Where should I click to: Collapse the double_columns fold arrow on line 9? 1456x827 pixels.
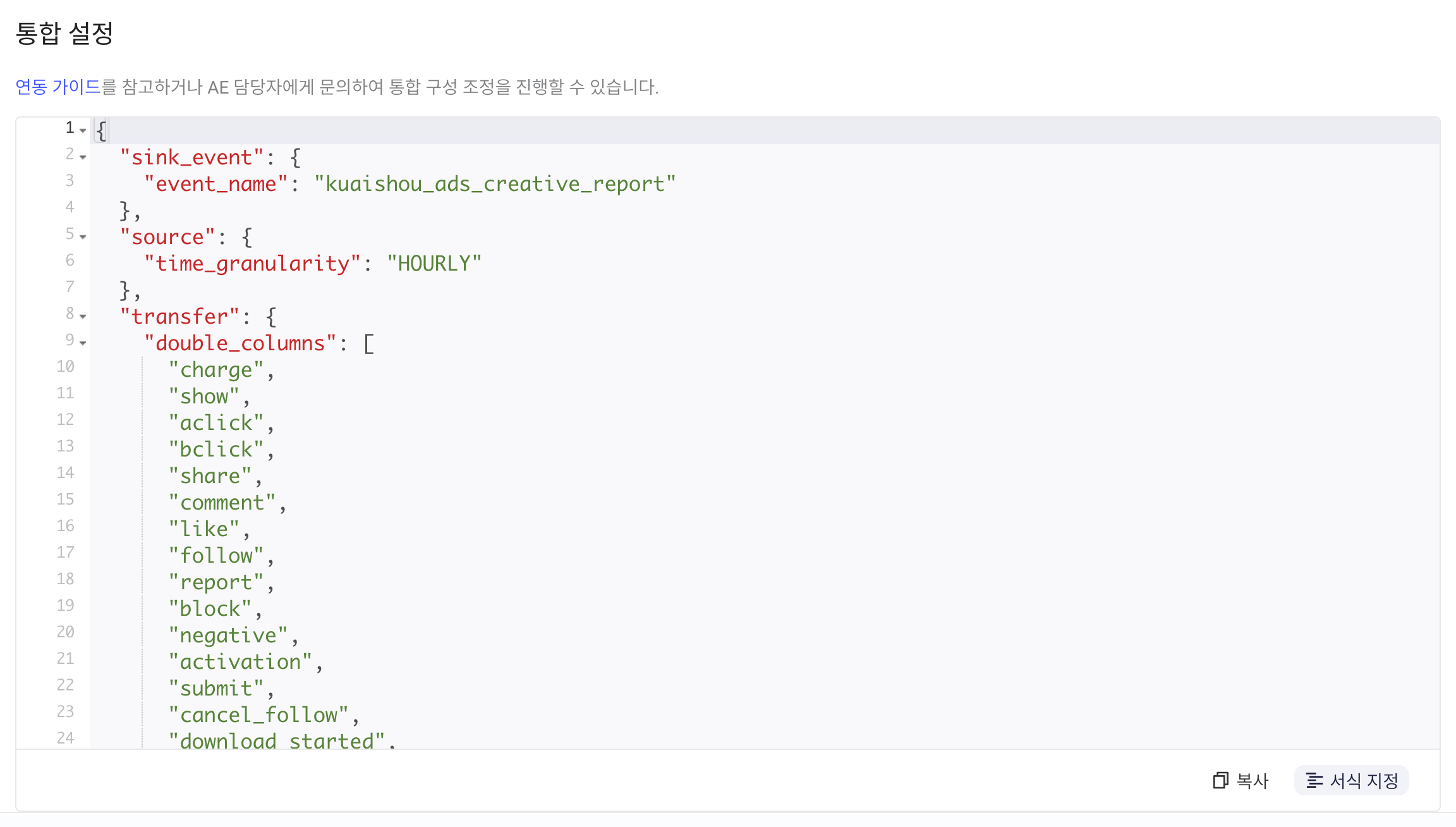pos(83,343)
